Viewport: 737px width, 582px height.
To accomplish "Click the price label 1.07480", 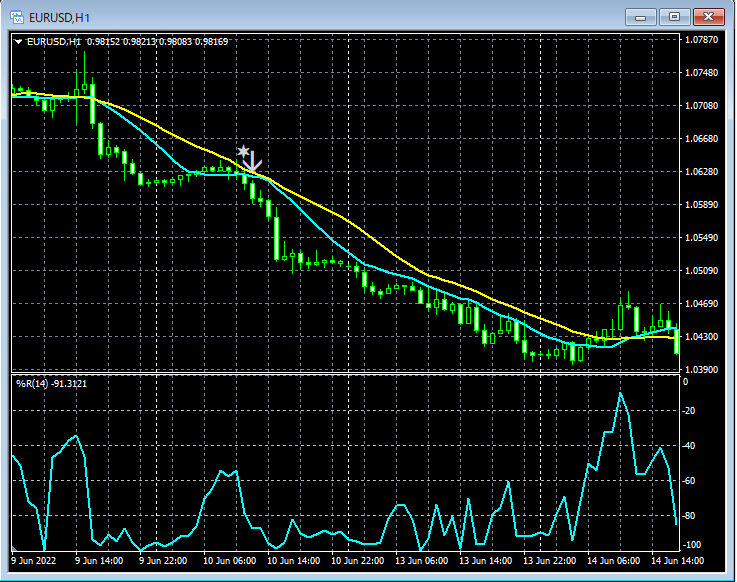I will 701,72.
